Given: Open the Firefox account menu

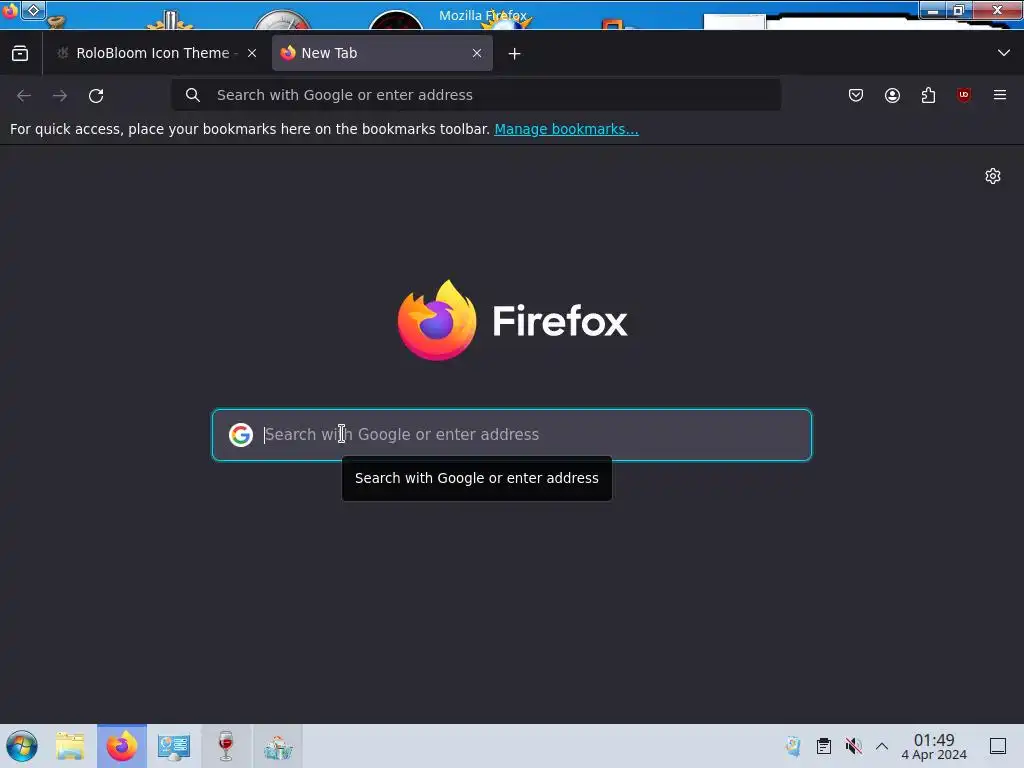Looking at the screenshot, I should 892,95.
